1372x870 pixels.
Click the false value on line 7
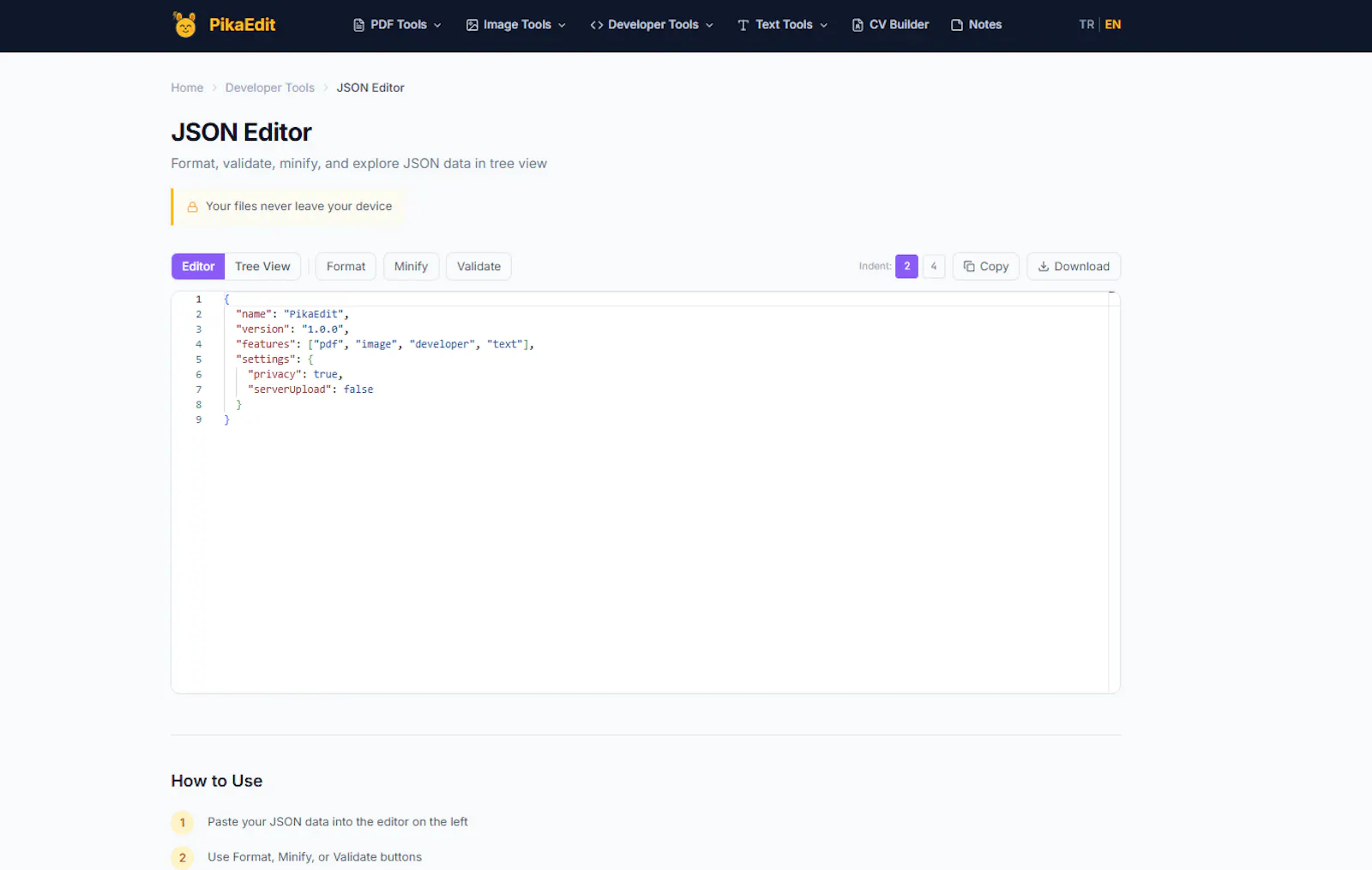pos(358,390)
